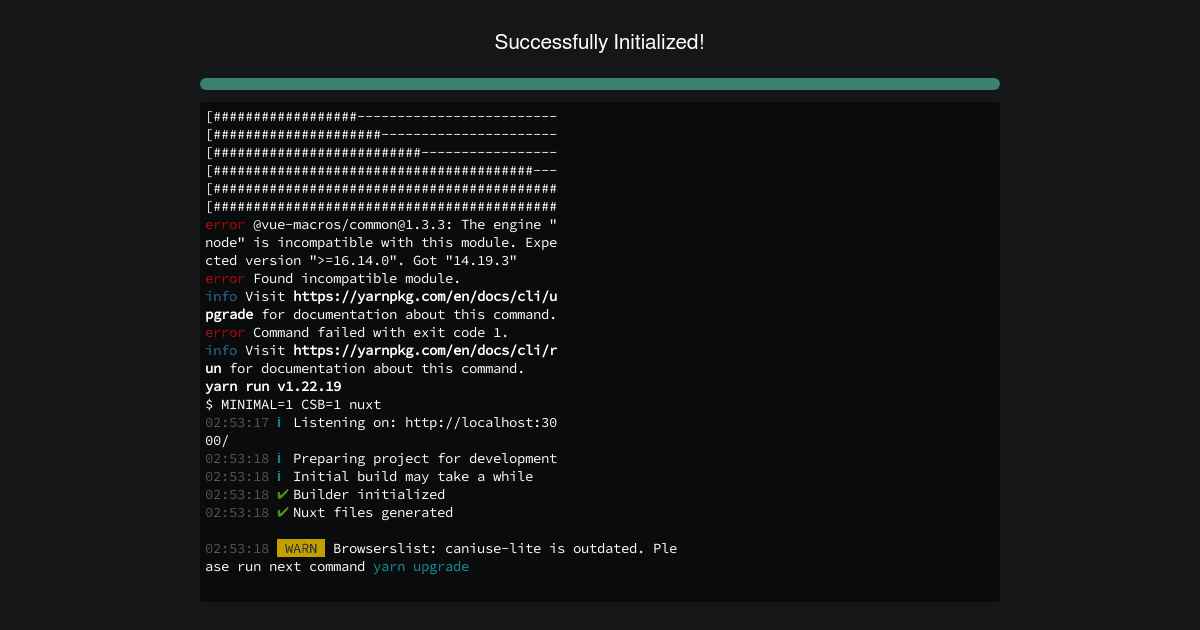Open the yarnpkg upgrade docs link
1200x630 pixels.
(425, 305)
